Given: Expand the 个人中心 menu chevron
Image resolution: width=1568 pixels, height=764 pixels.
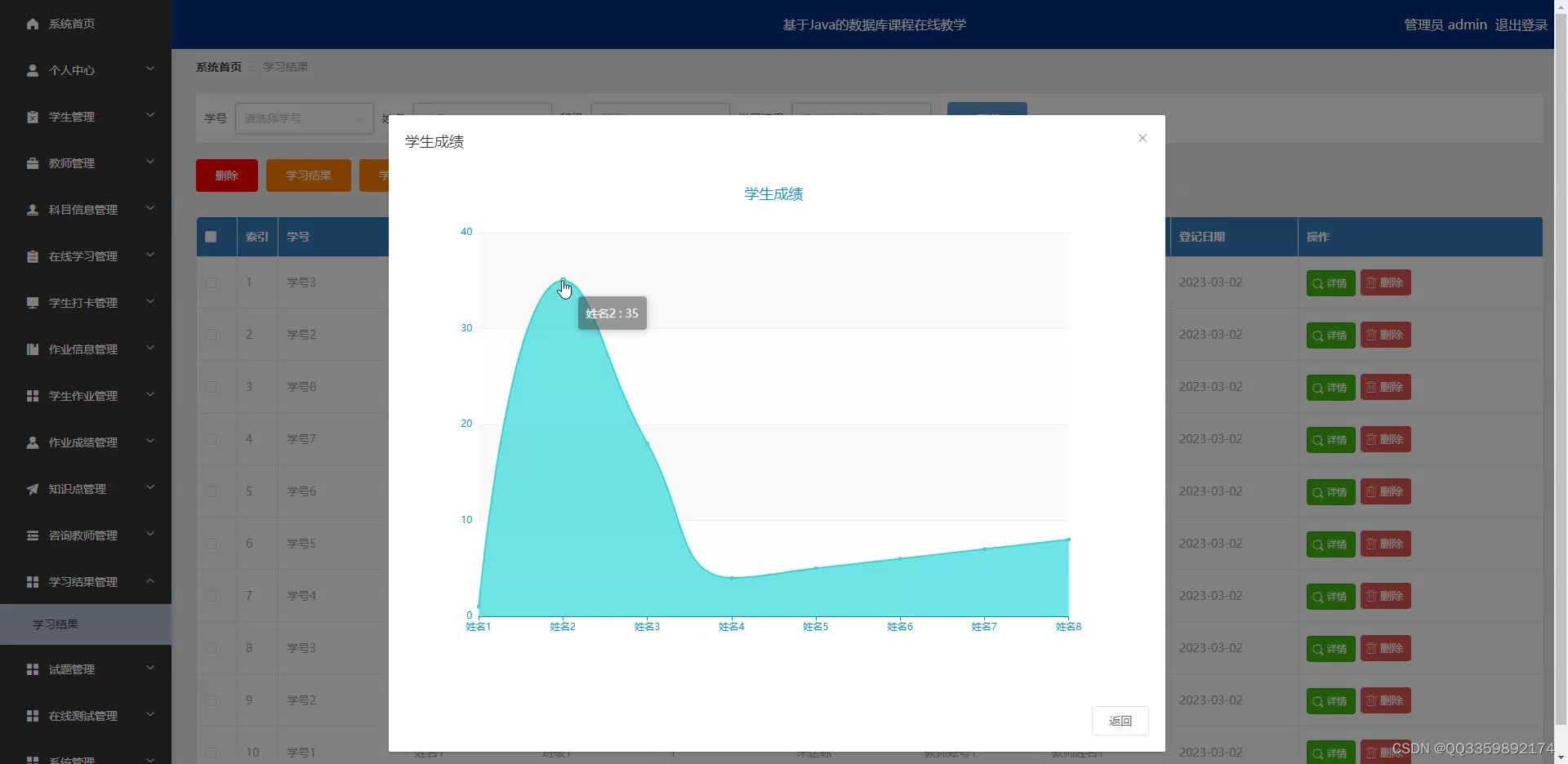Looking at the screenshot, I should pyautogui.click(x=150, y=69).
